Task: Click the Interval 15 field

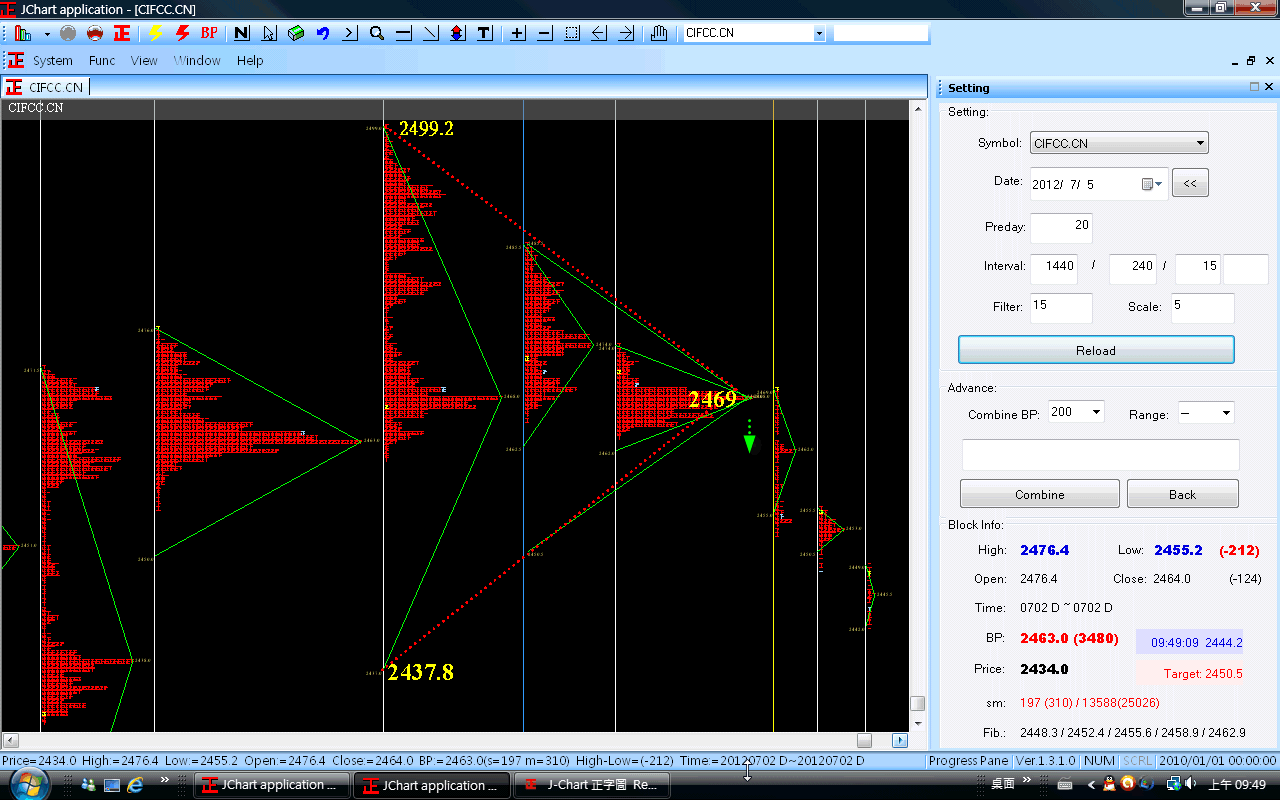Action: (x=1198, y=268)
